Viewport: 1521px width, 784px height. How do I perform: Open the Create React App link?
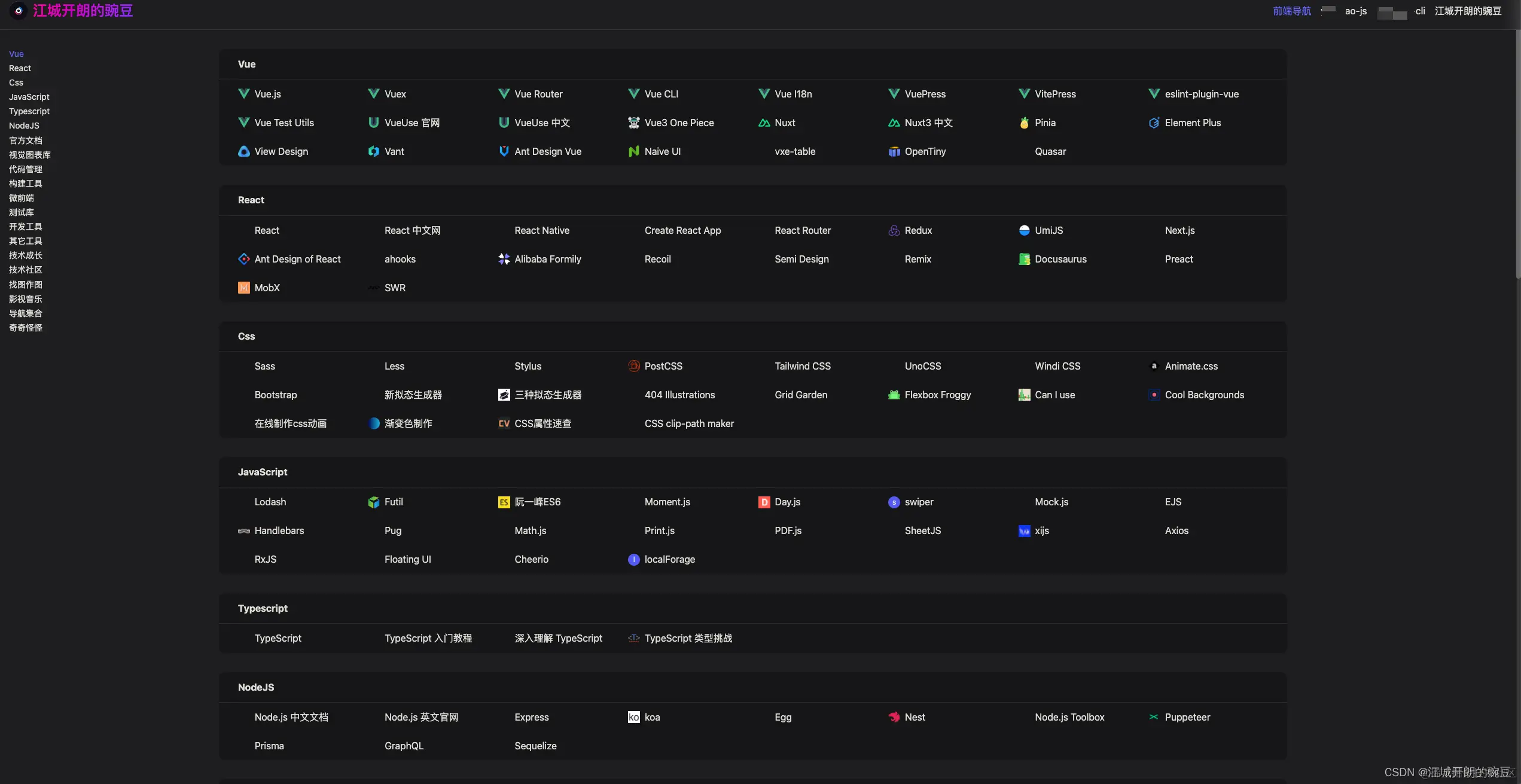(x=682, y=230)
